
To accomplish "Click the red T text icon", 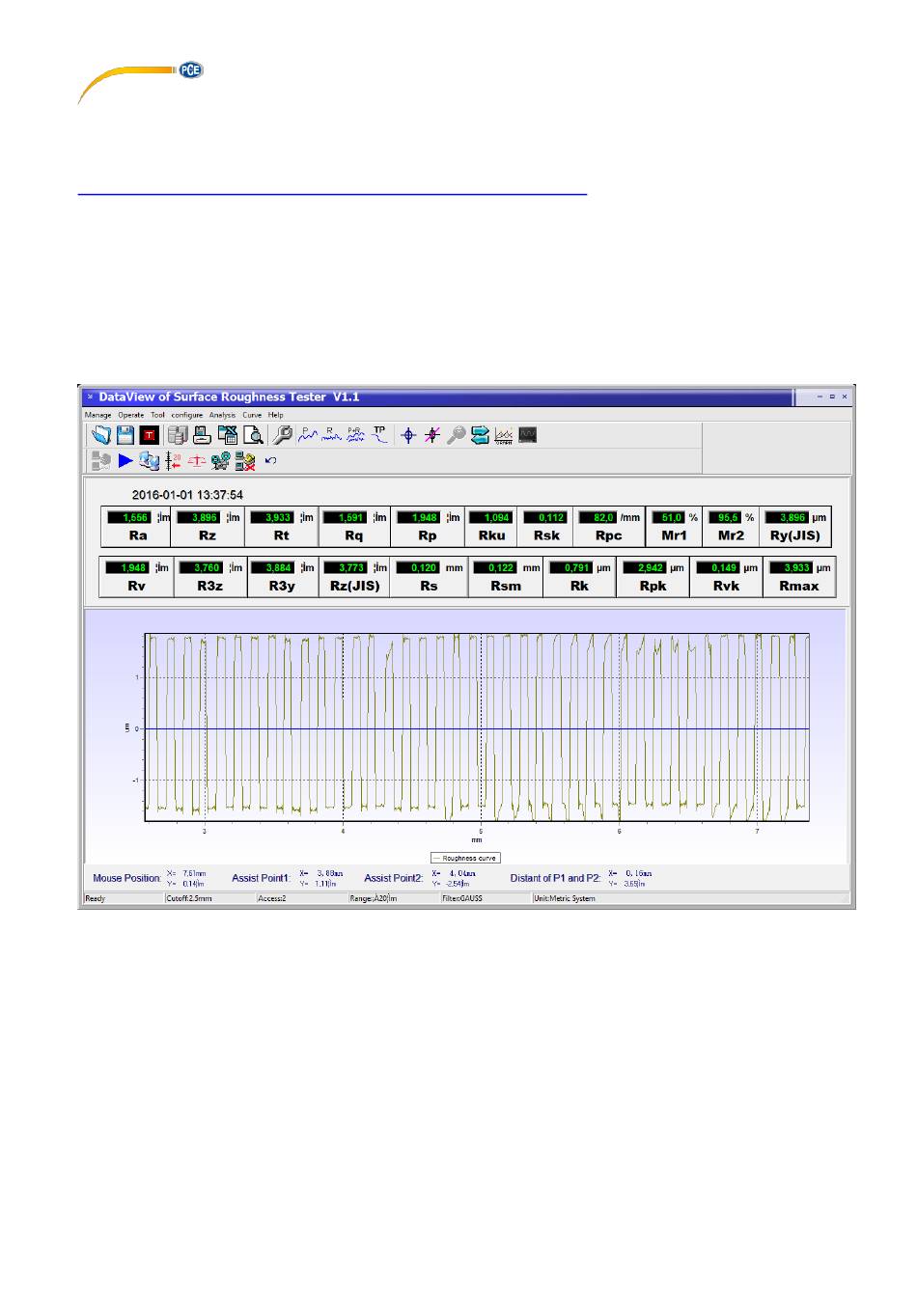I will point(151,435).
